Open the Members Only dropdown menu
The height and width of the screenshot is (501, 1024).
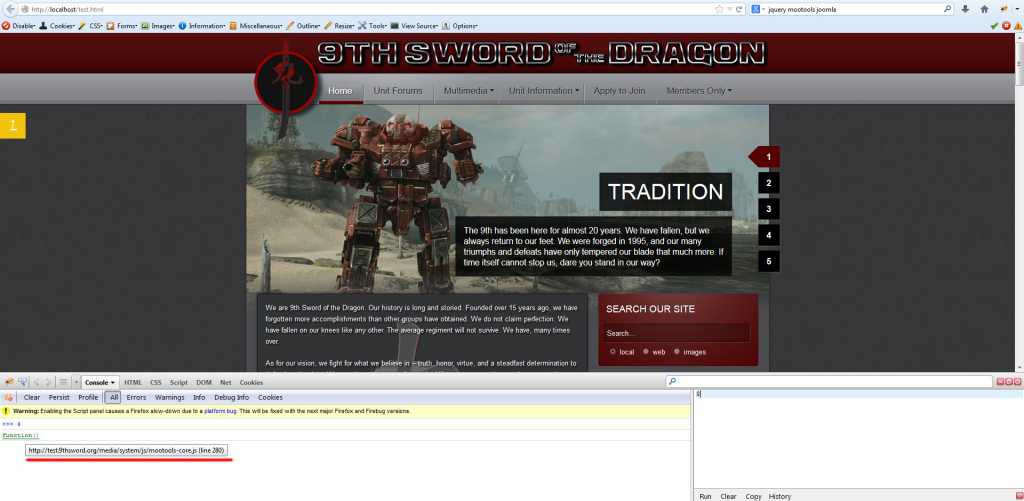coord(698,91)
